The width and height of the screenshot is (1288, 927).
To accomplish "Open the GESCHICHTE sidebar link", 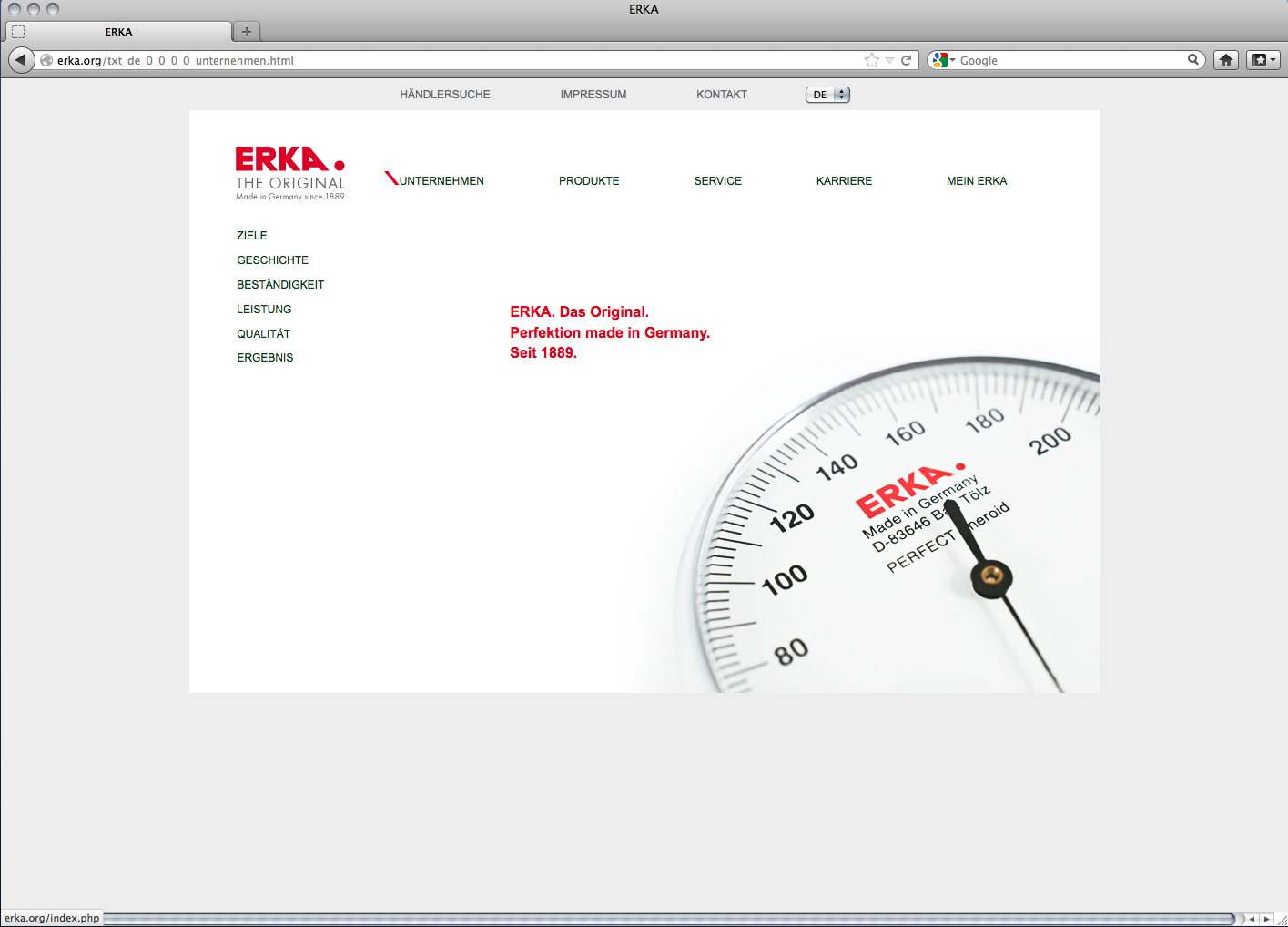I will point(272,260).
